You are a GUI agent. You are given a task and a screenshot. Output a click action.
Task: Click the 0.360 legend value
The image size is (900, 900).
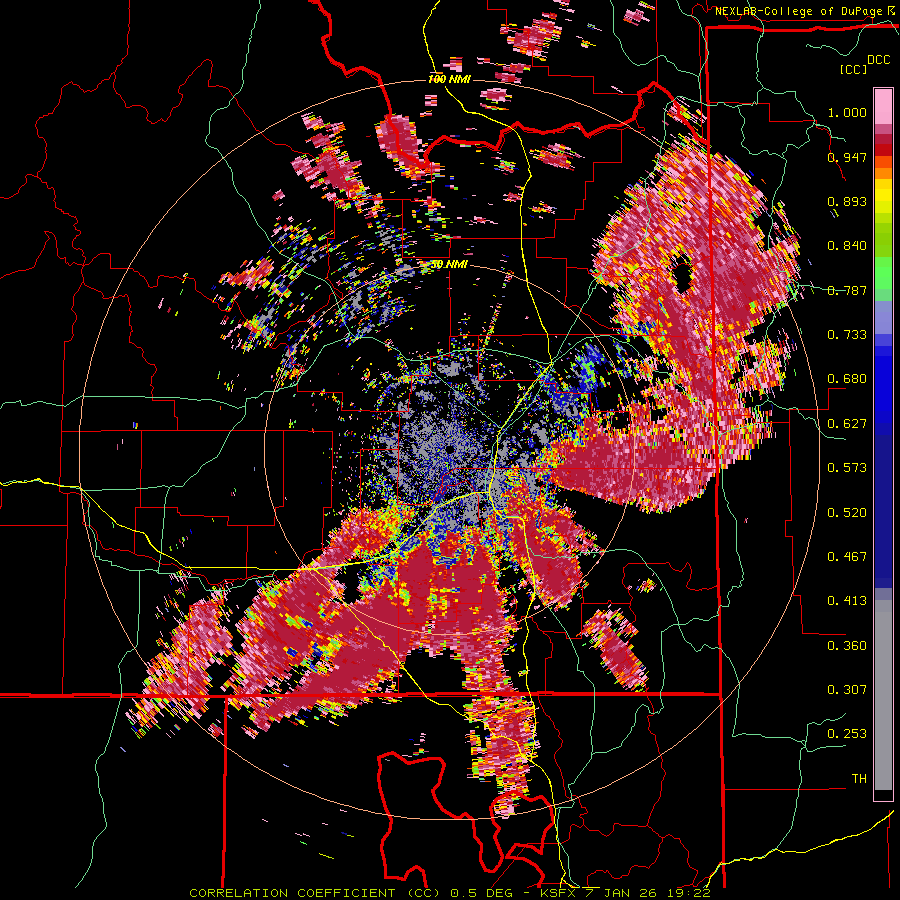[x=847, y=646]
